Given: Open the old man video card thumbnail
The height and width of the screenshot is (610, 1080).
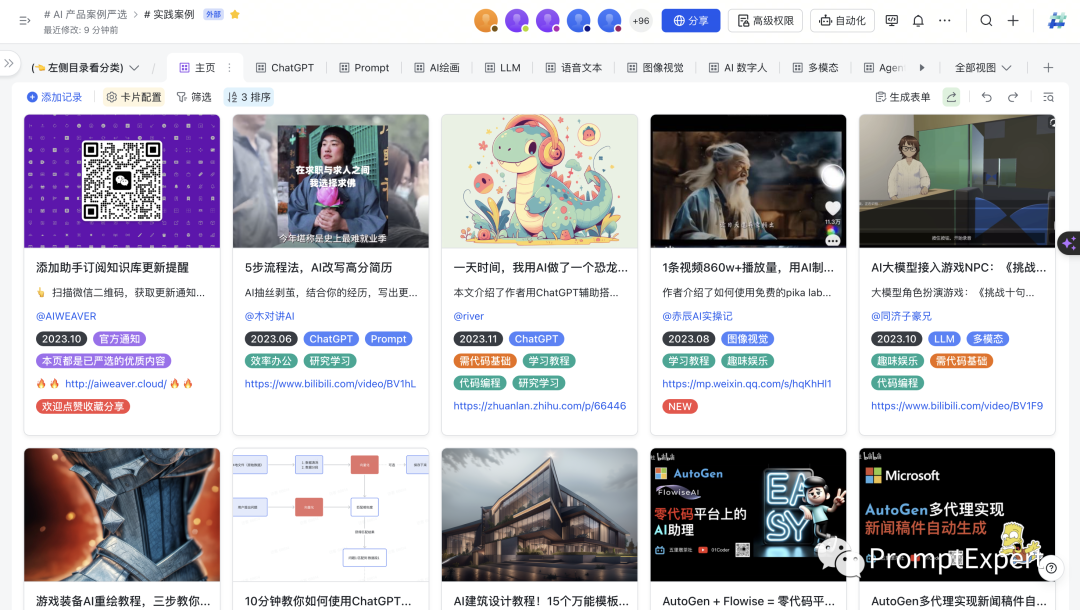Looking at the screenshot, I should [x=748, y=181].
